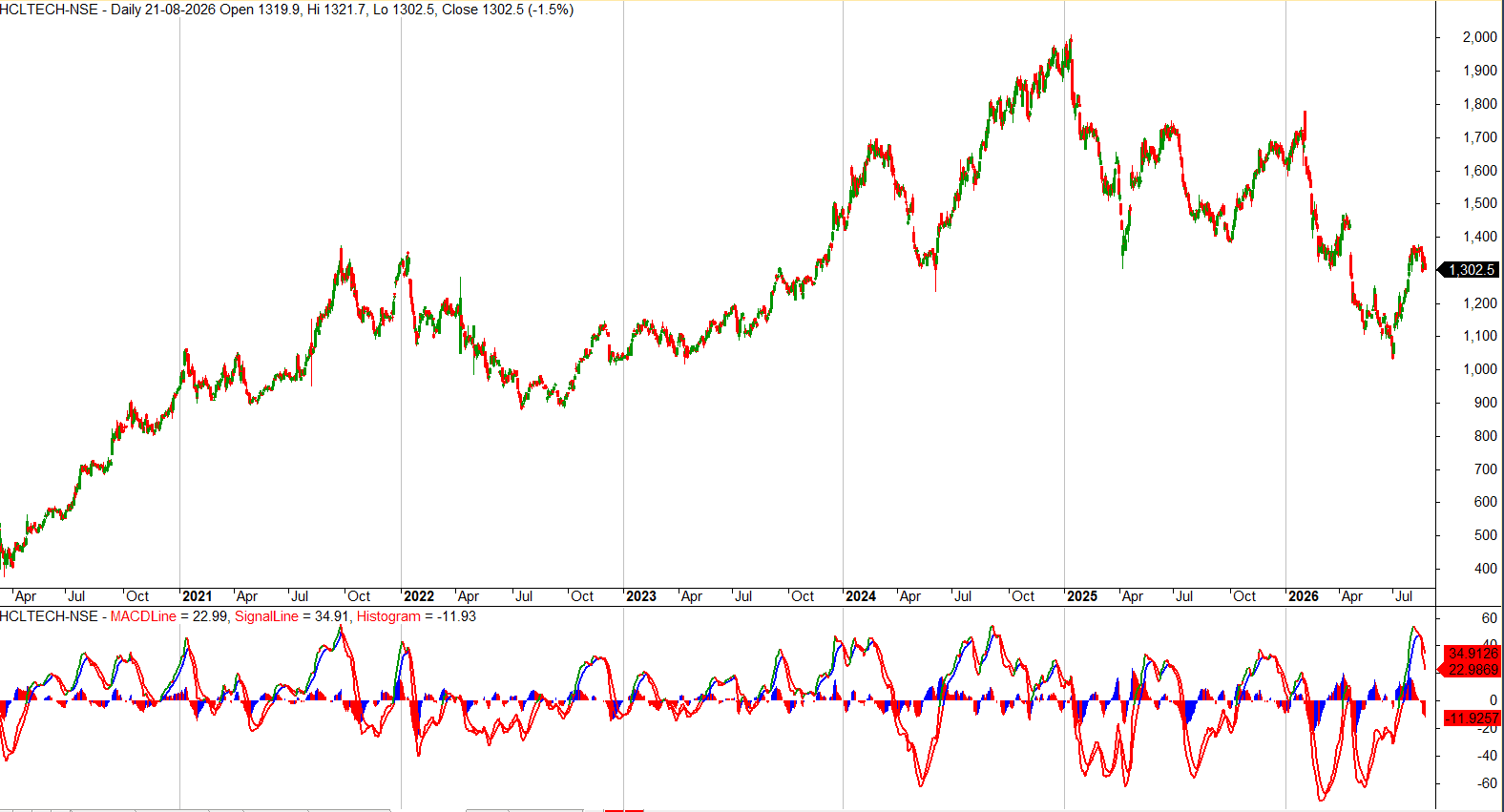Viewport: 1504px width, 812px height.
Task: Click the 2,000 price axis label
Action: (x=1480, y=37)
